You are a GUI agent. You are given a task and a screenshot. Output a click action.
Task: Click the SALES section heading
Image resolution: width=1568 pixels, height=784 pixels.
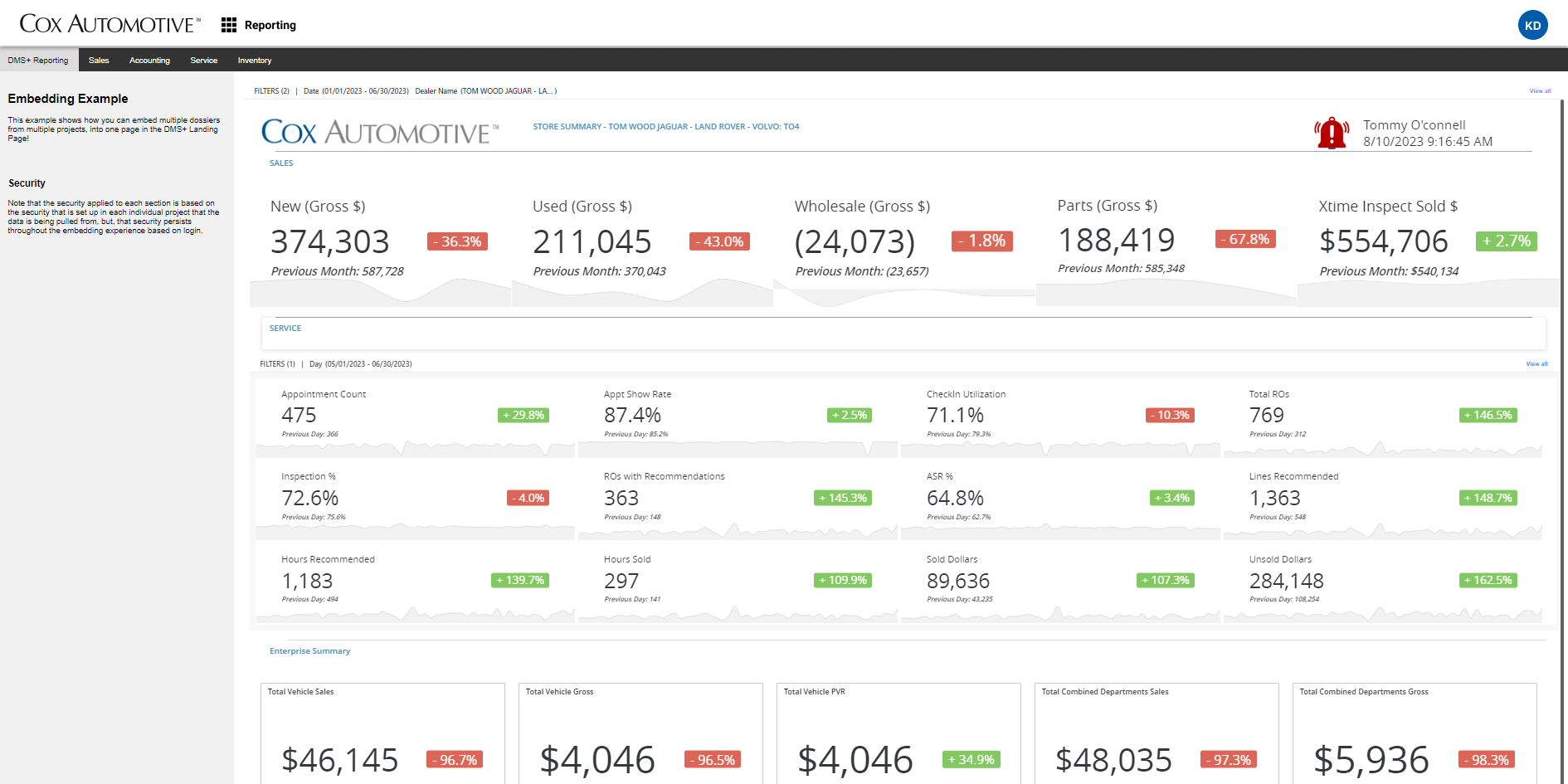(x=281, y=163)
